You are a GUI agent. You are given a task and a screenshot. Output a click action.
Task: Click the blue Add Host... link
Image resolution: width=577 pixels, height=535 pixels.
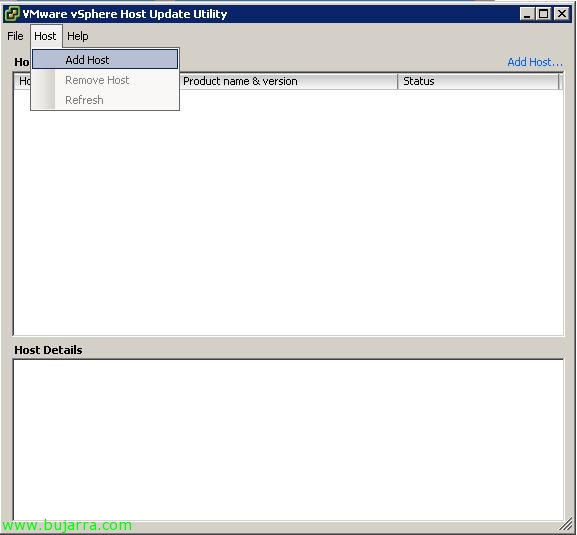(535, 62)
